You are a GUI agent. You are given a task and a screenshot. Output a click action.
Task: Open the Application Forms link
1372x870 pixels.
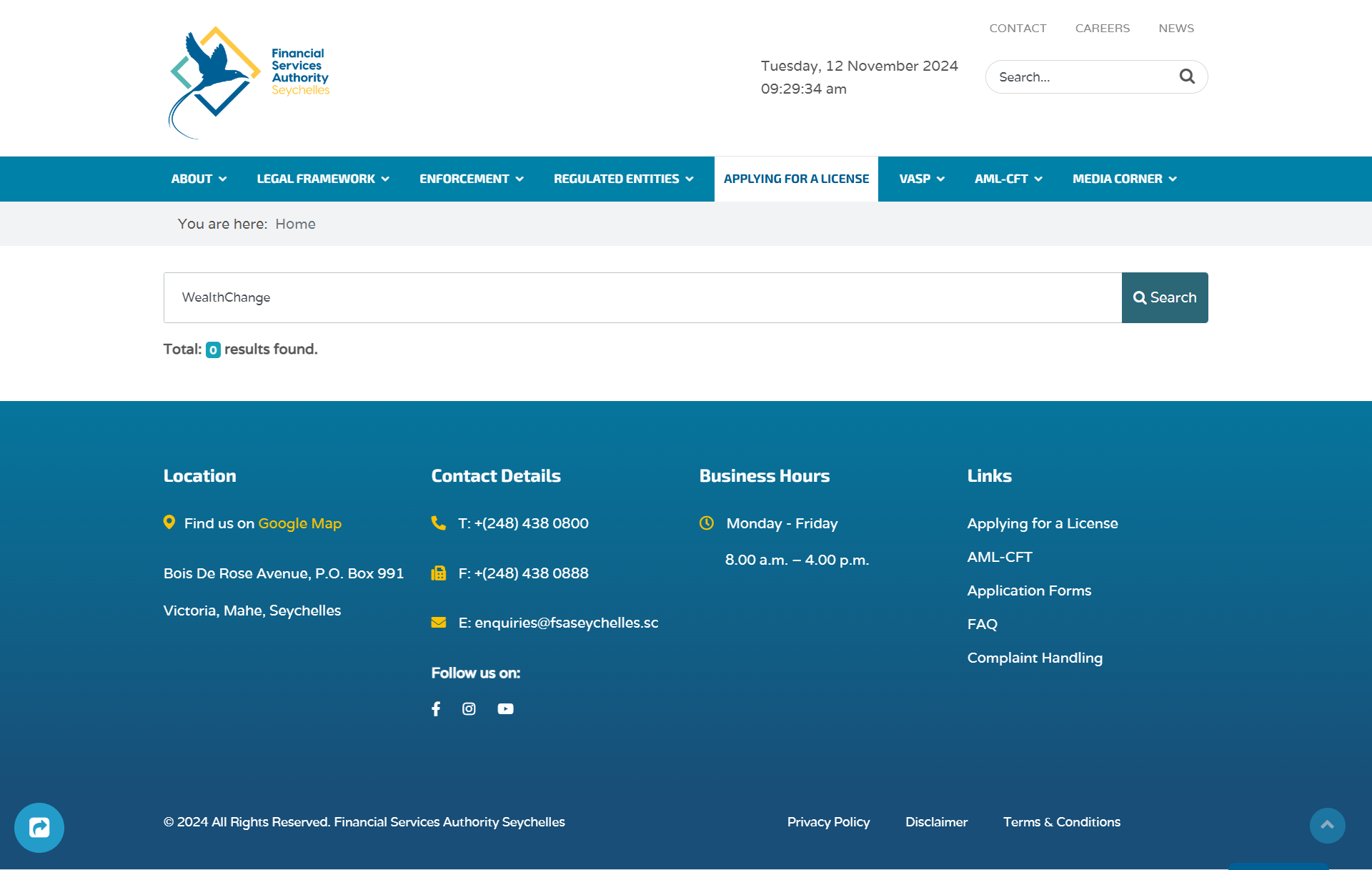[x=1029, y=590]
